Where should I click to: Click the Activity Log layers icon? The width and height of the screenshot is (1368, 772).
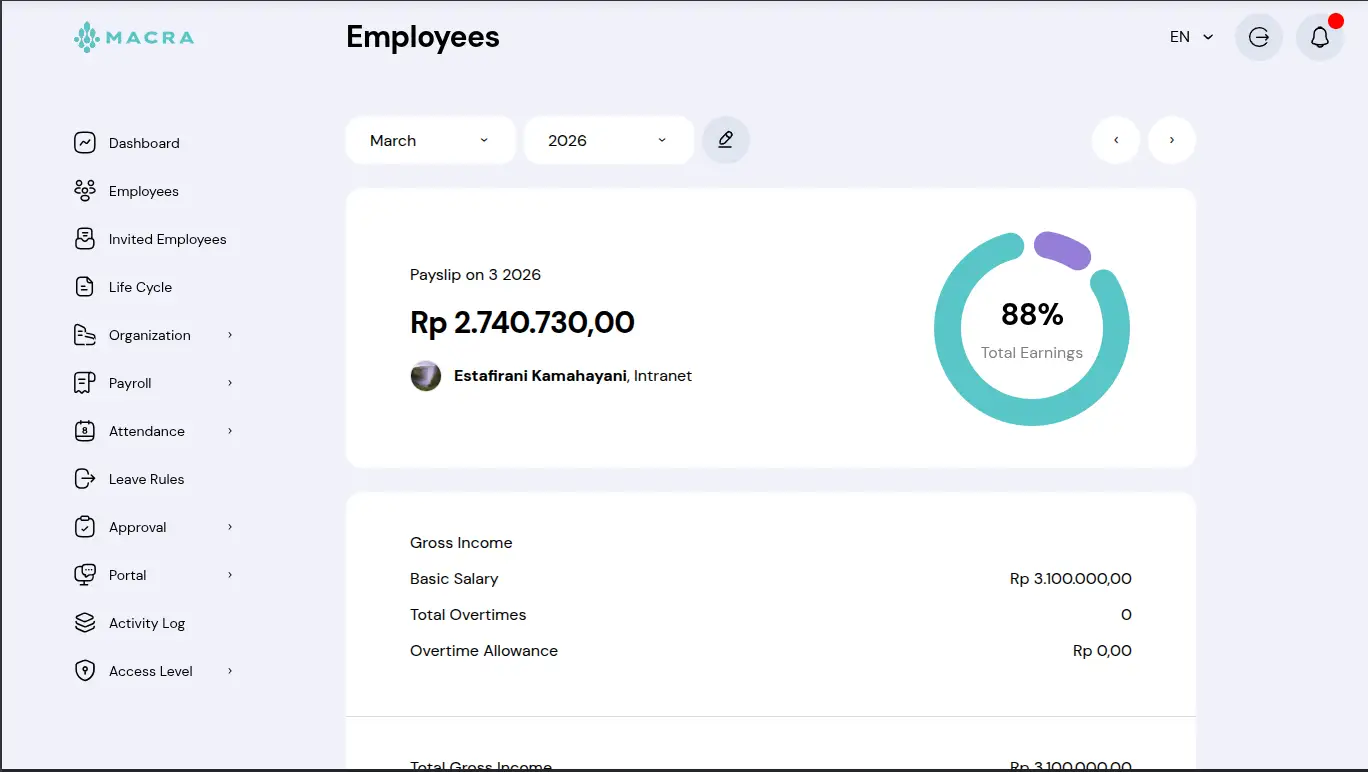[x=85, y=623]
